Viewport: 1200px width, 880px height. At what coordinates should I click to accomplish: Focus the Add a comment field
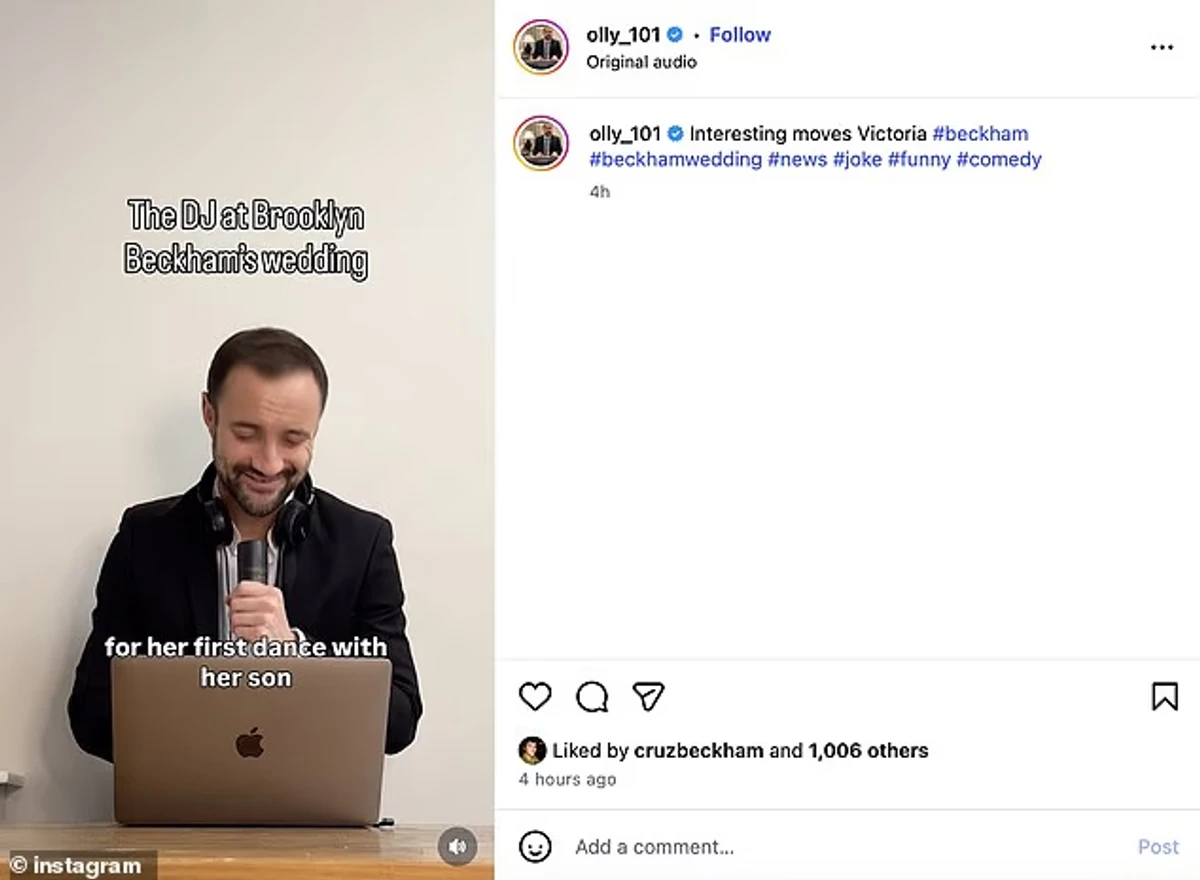tap(845, 847)
